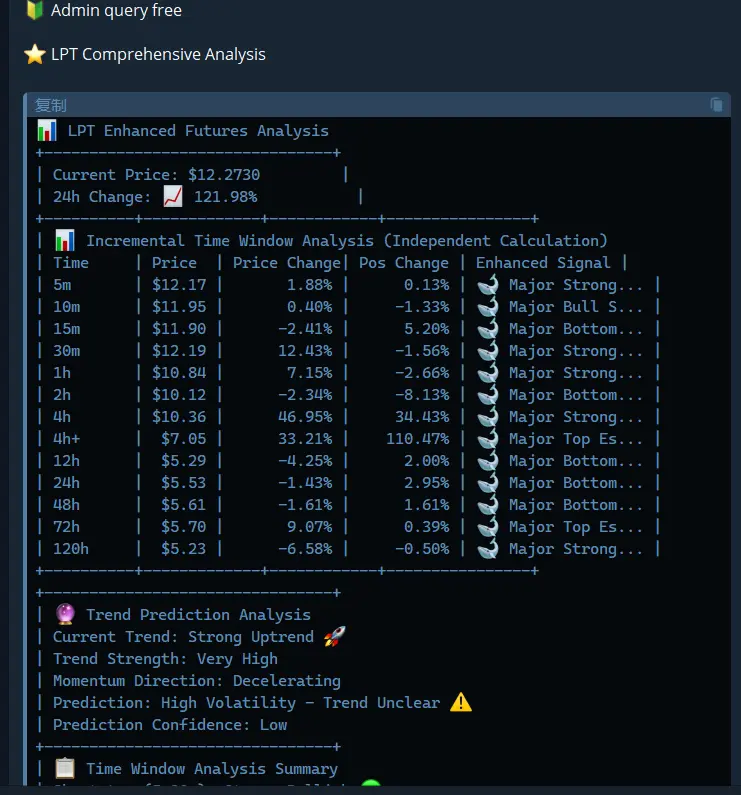Click the clipboard emoji by Time Window Analysis Summary

(65, 769)
